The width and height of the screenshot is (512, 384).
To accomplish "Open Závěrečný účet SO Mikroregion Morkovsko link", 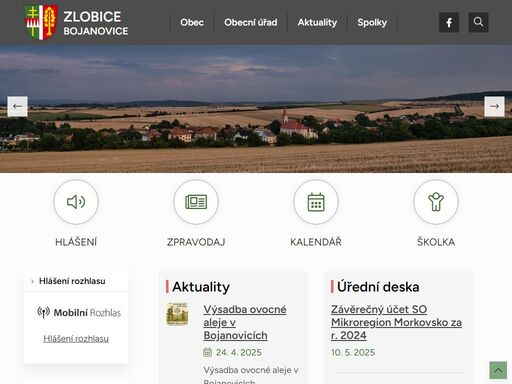I will (396, 322).
